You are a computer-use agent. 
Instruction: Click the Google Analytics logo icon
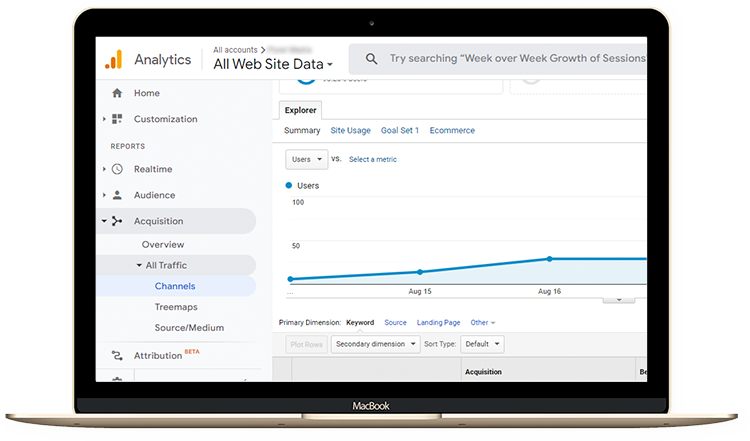114,59
